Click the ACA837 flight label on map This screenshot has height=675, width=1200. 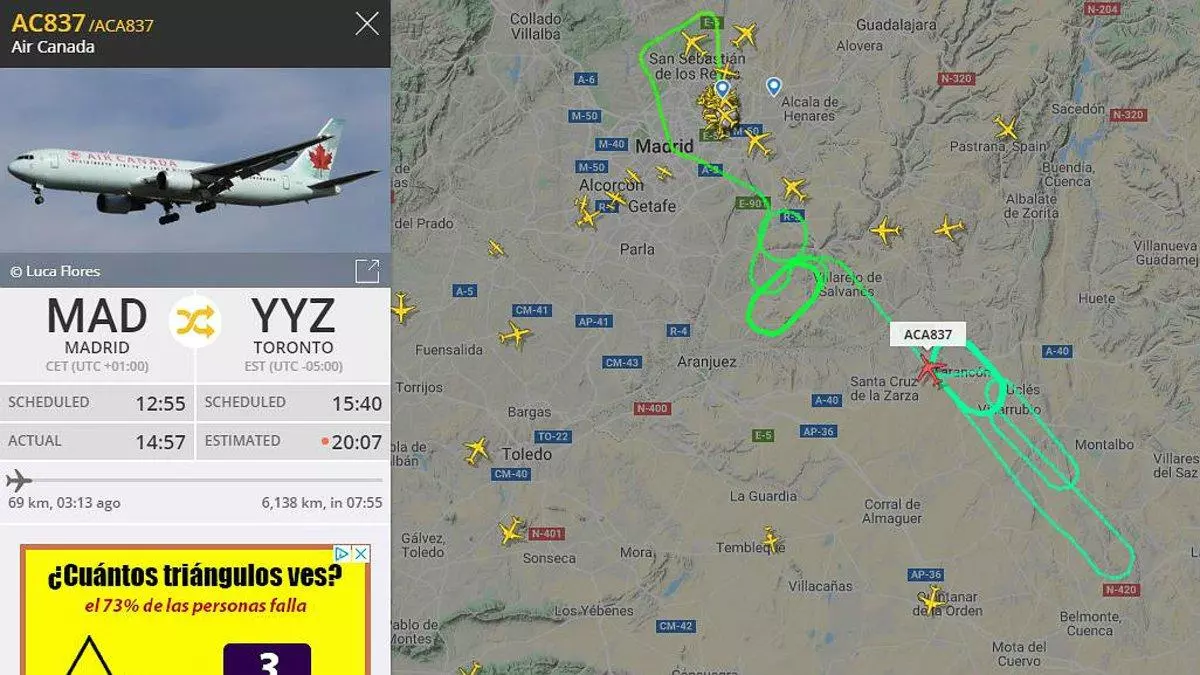928,335
